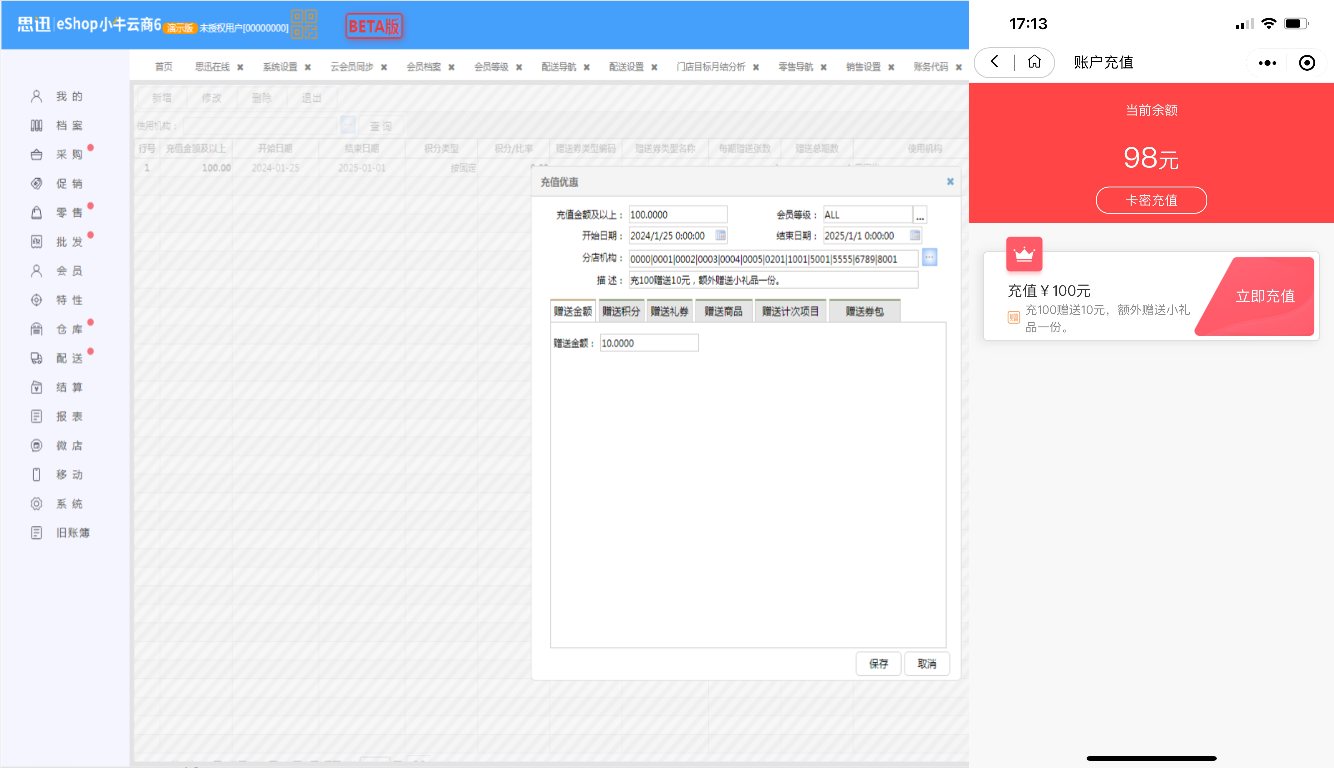The height and width of the screenshot is (768, 1334).
Task: Open calendar picker for 开始日期
Action: click(721, 235)
